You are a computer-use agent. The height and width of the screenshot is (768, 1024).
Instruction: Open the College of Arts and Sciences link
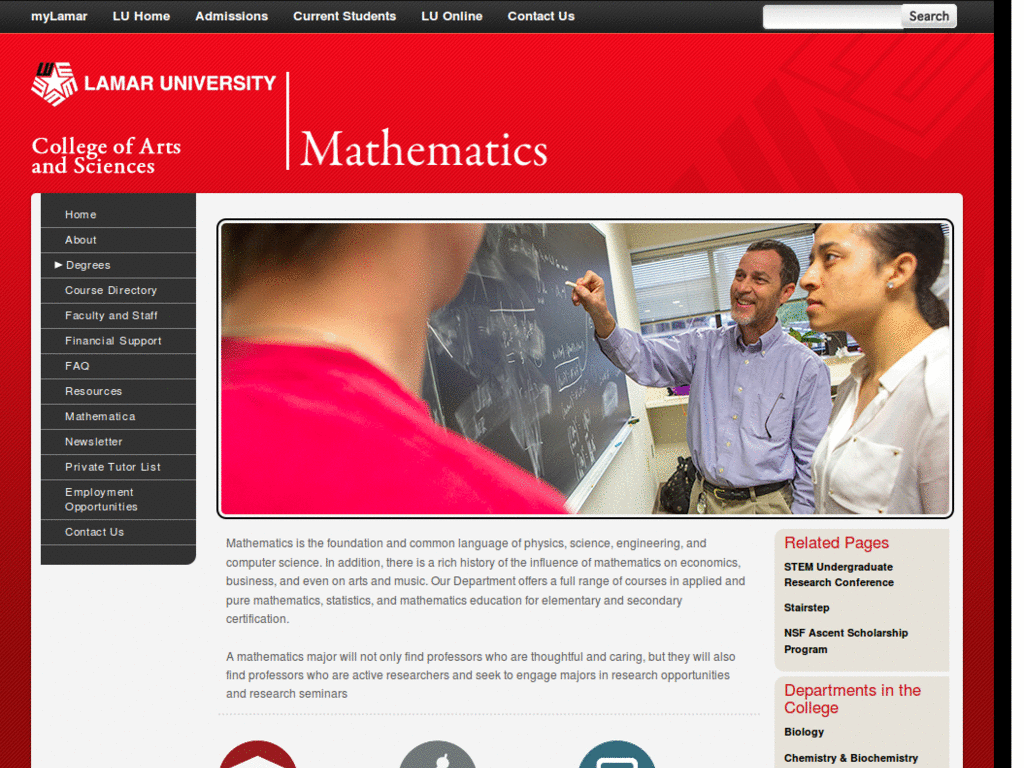[x=106, y=155]
